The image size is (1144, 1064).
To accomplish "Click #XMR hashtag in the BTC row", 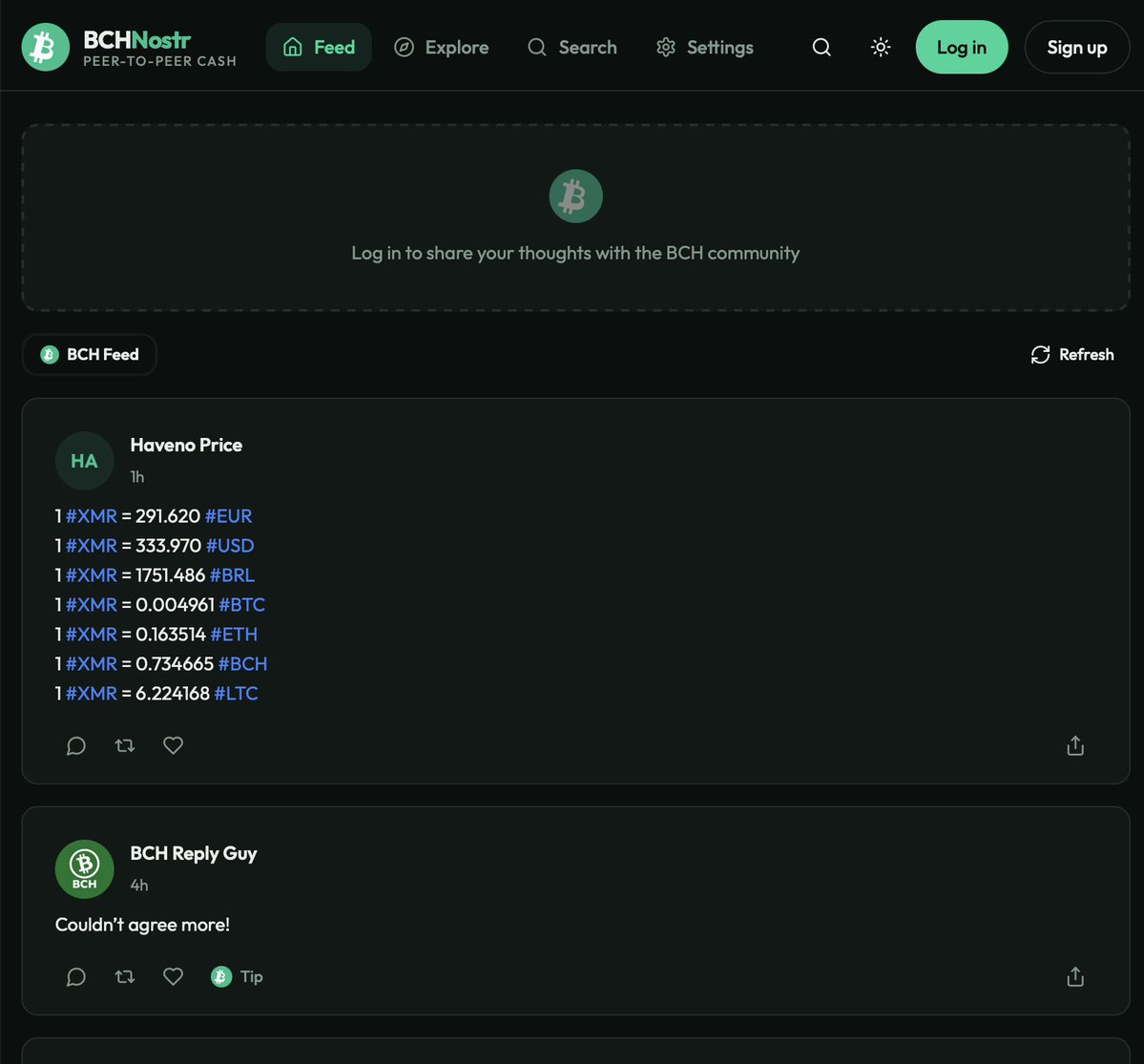I will tap(92, 605).
